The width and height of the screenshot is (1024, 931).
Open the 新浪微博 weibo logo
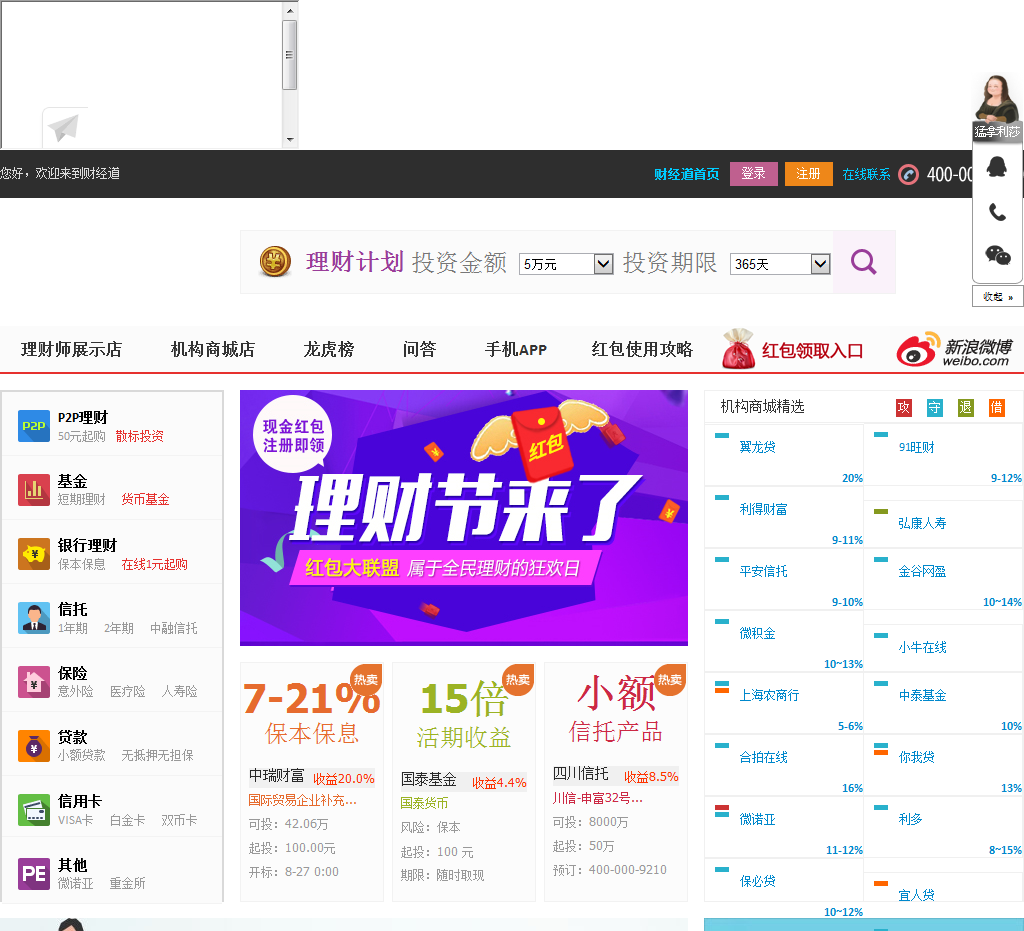point(953,350)
